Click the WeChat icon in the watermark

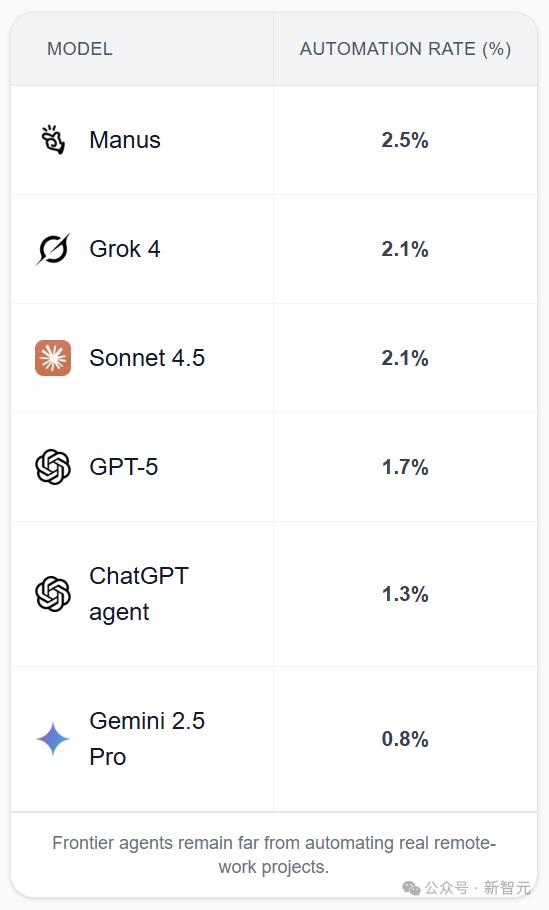411,888
